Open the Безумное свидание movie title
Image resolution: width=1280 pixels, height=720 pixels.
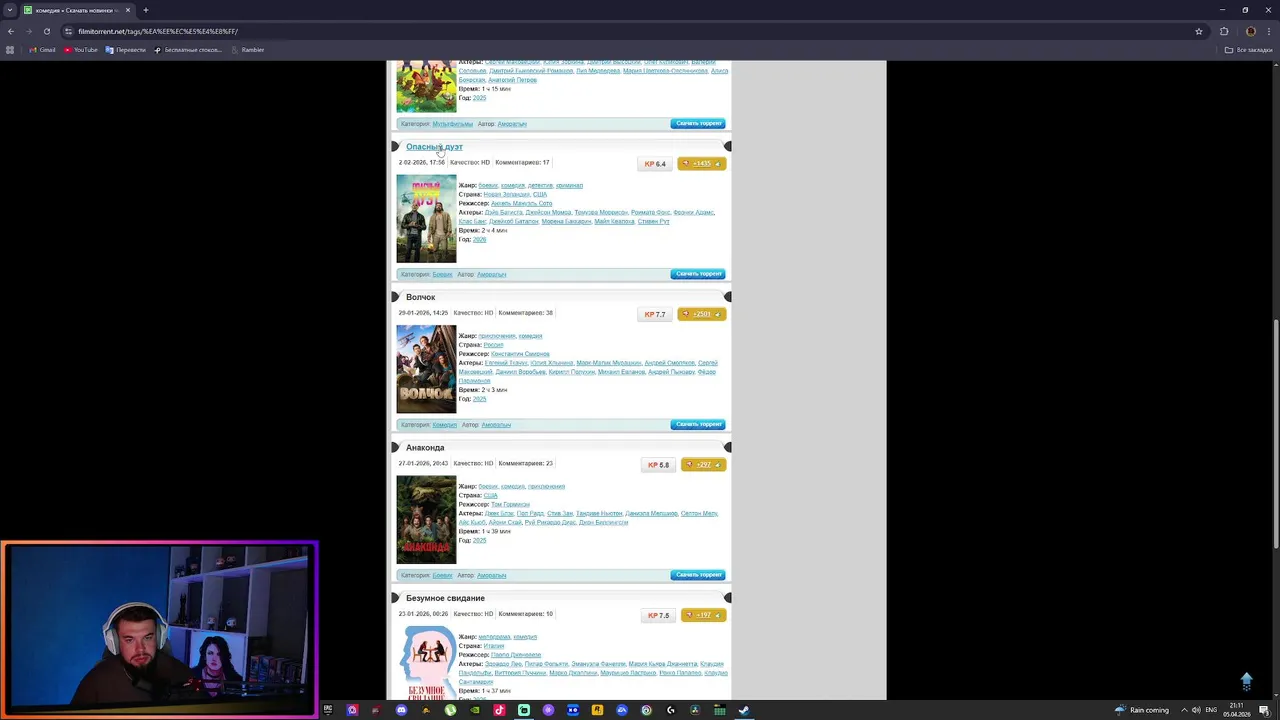coord(445,598)
